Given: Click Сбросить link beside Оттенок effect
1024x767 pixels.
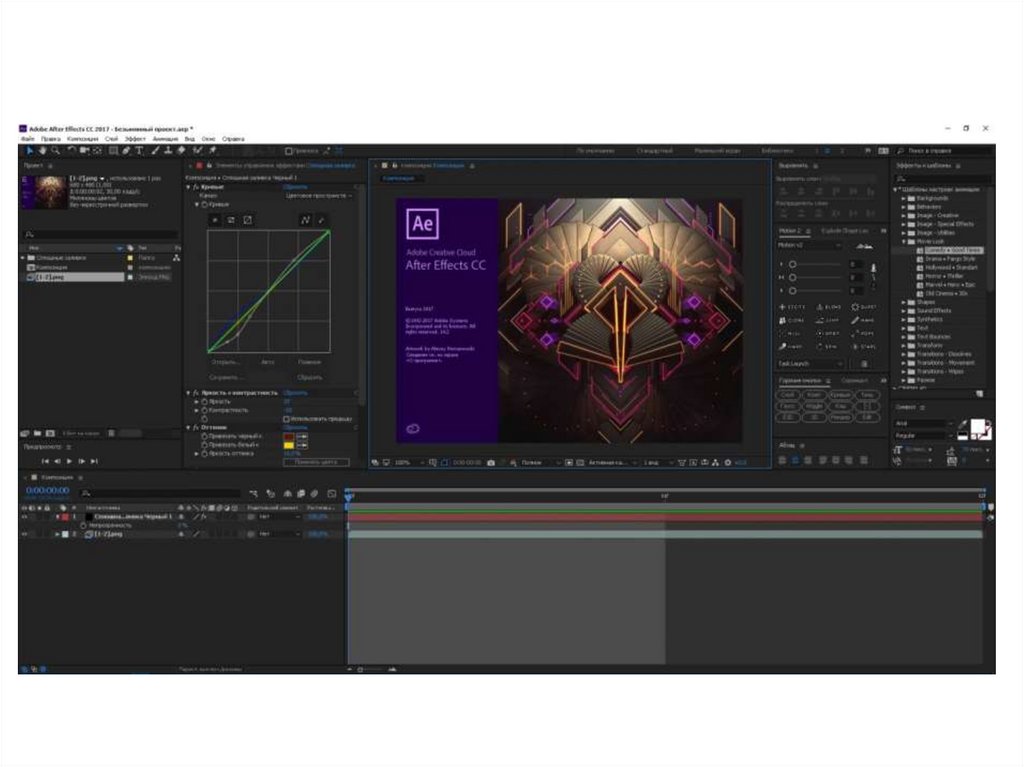Looking at the screenshot, I should coord(295,427).
